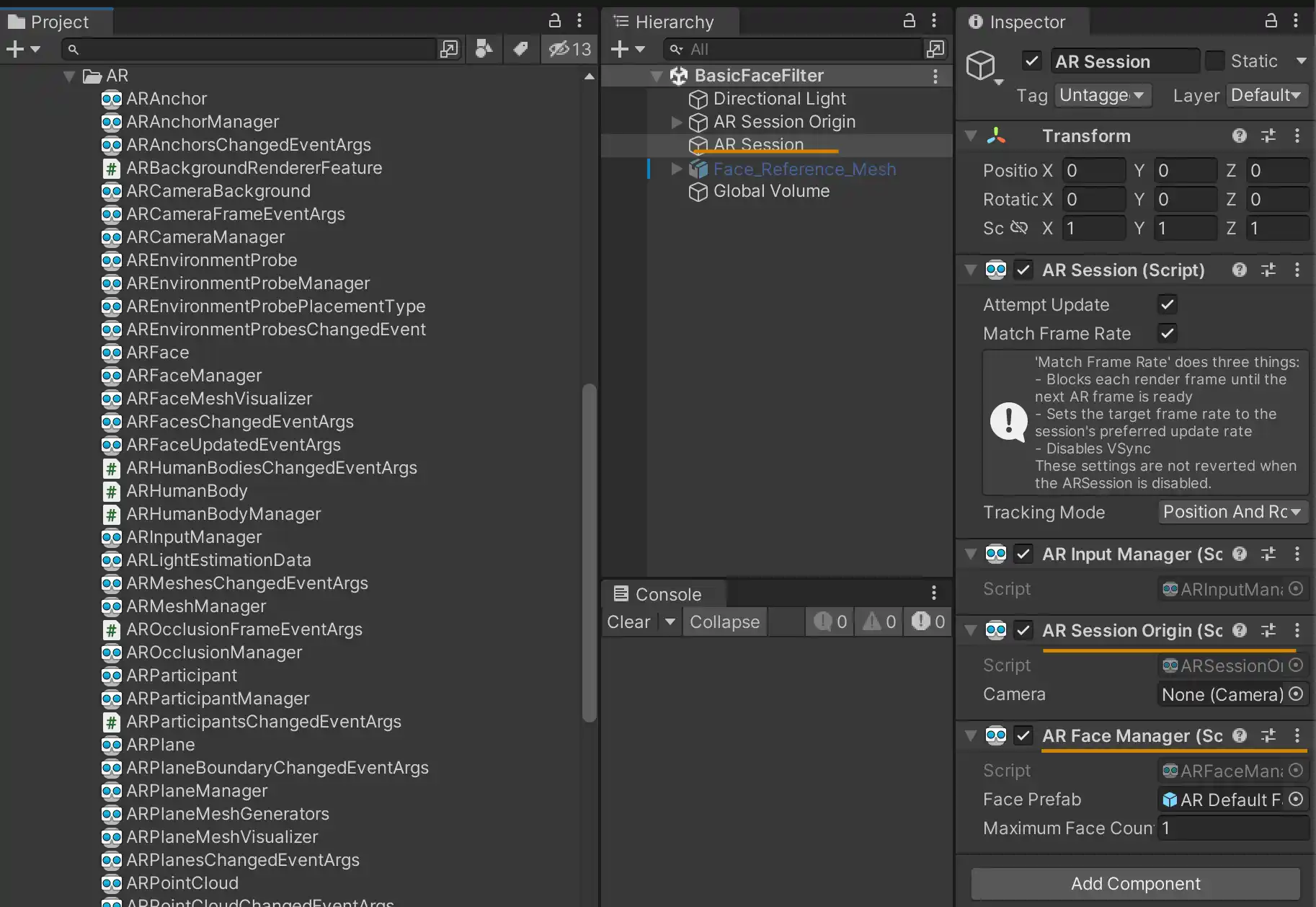Disable the Match Frame Rate checkbox
1316x907 pixels.
[x=1167, y=333]
